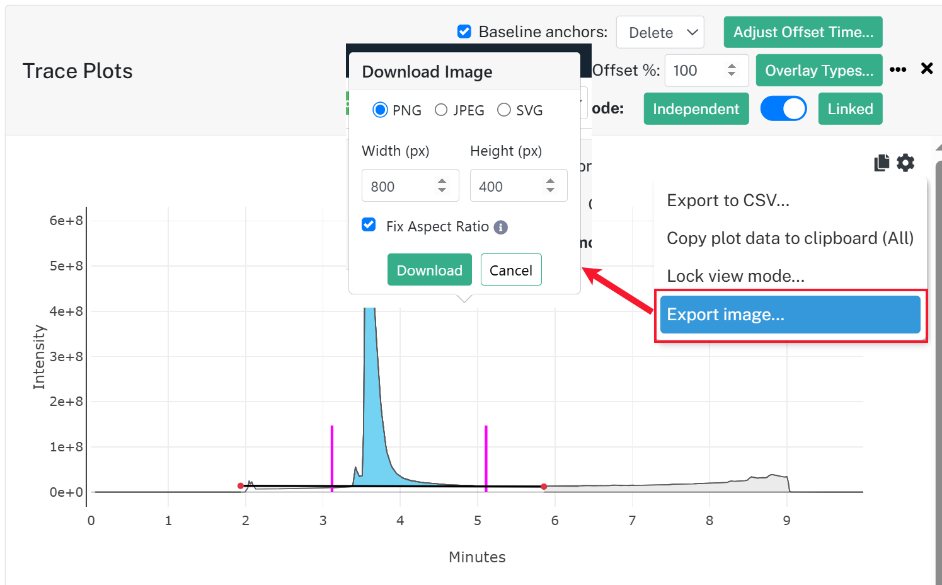Close the Trace Plots panel

click(926, 68)
